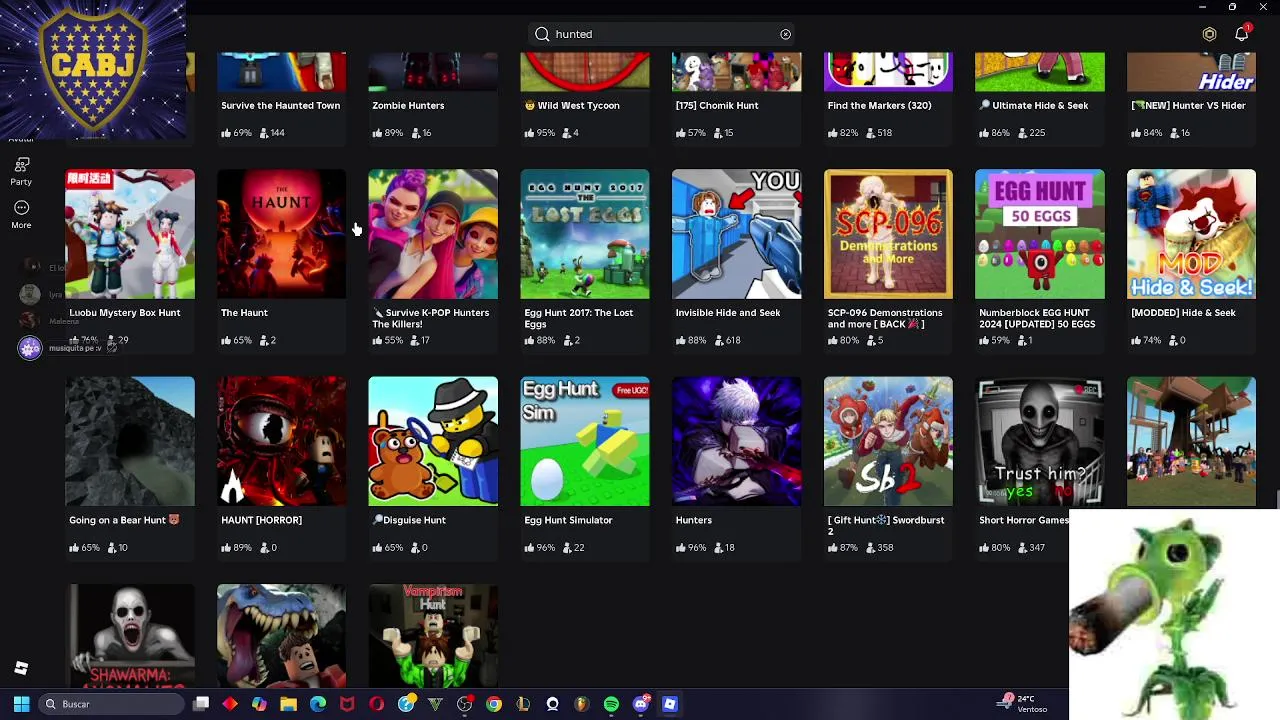Open the Vampirism Hunt thumbnail
This screenshot has width=1280, height=720.
click(x=433, y=636)
